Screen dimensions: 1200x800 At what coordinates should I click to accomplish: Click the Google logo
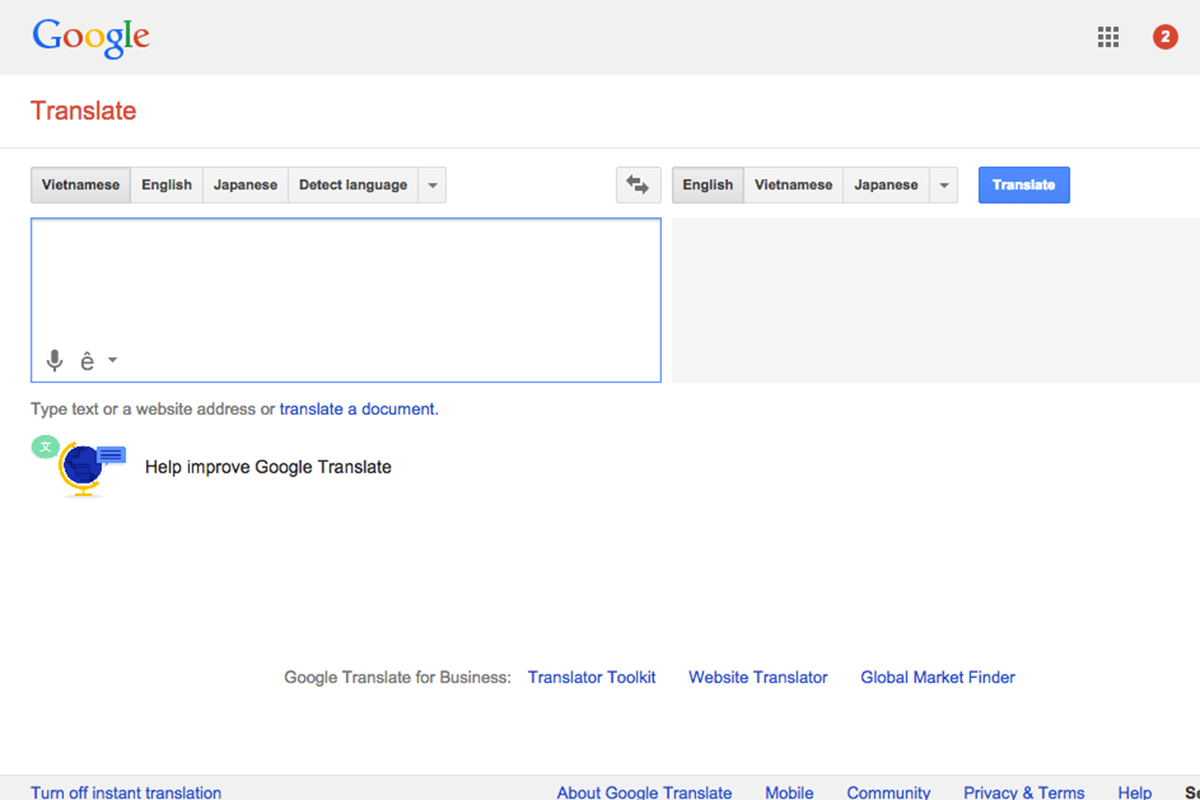pyautogui.click(x=91, y=37)
